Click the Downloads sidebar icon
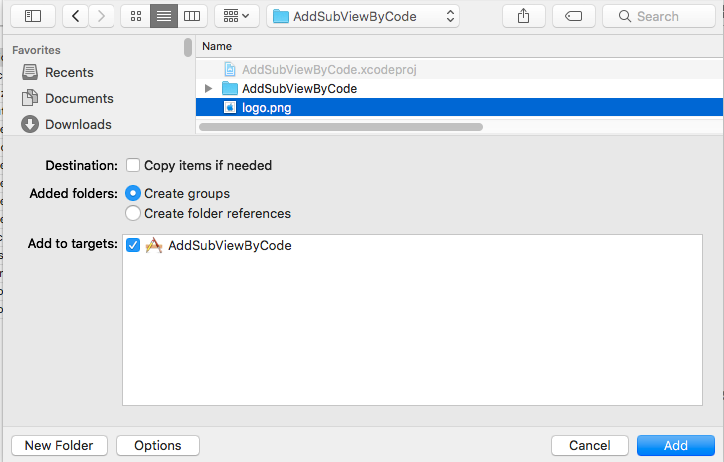Image resolution: width=724 pixels, height=462 pixels. coord(30,124)
